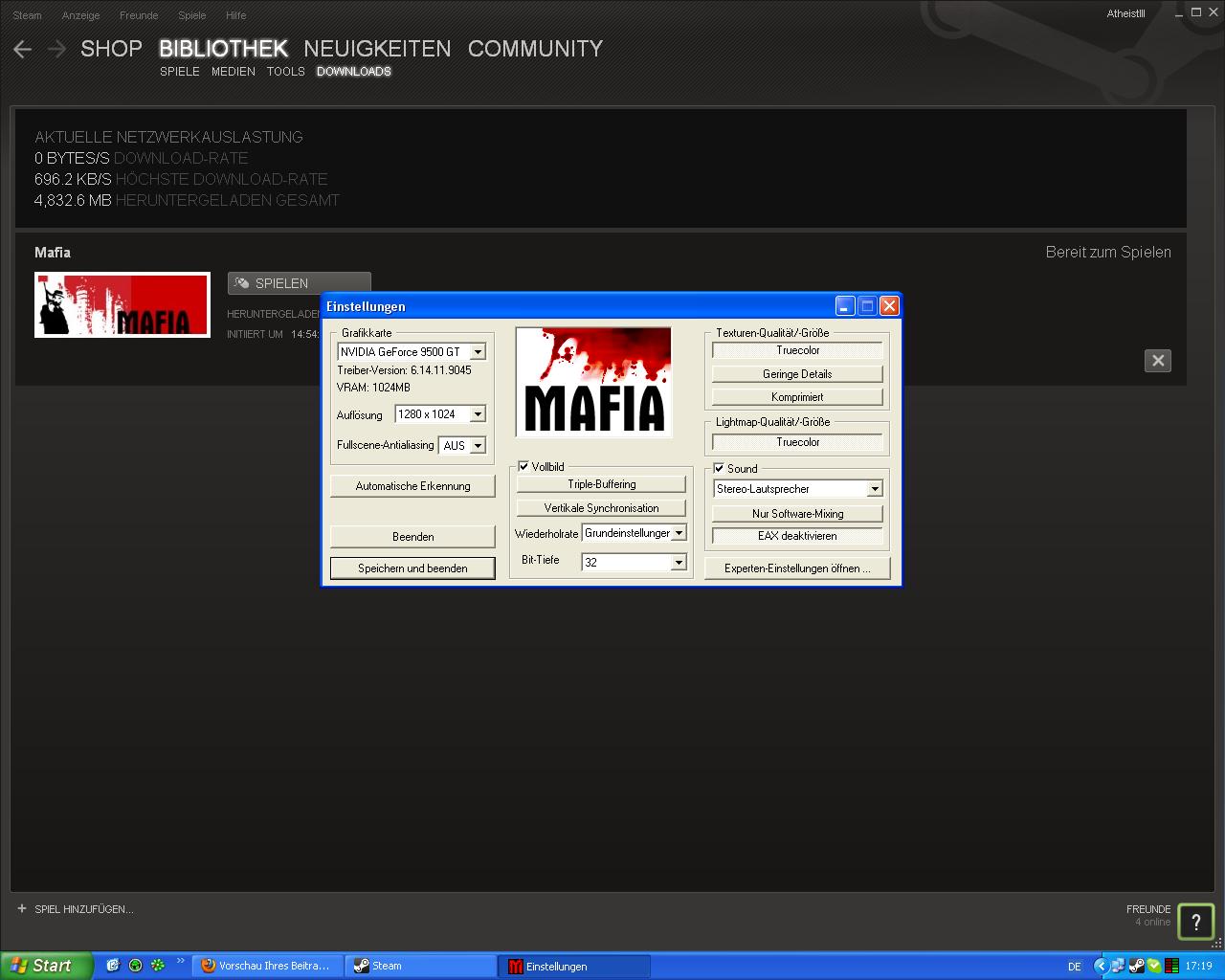Click the MAFIA logo in Einstellungen dialog
Image resolution: width=1225 pixels, height=980 pixels.
[x=593, y=382]
